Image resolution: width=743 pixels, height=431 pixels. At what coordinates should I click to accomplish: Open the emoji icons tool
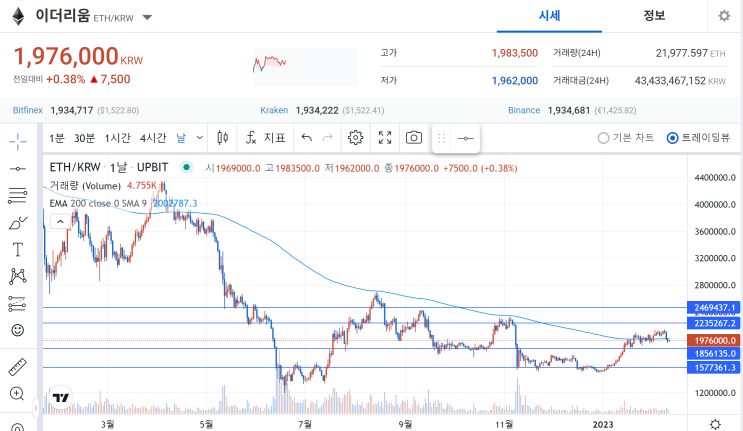pos(18,330)
